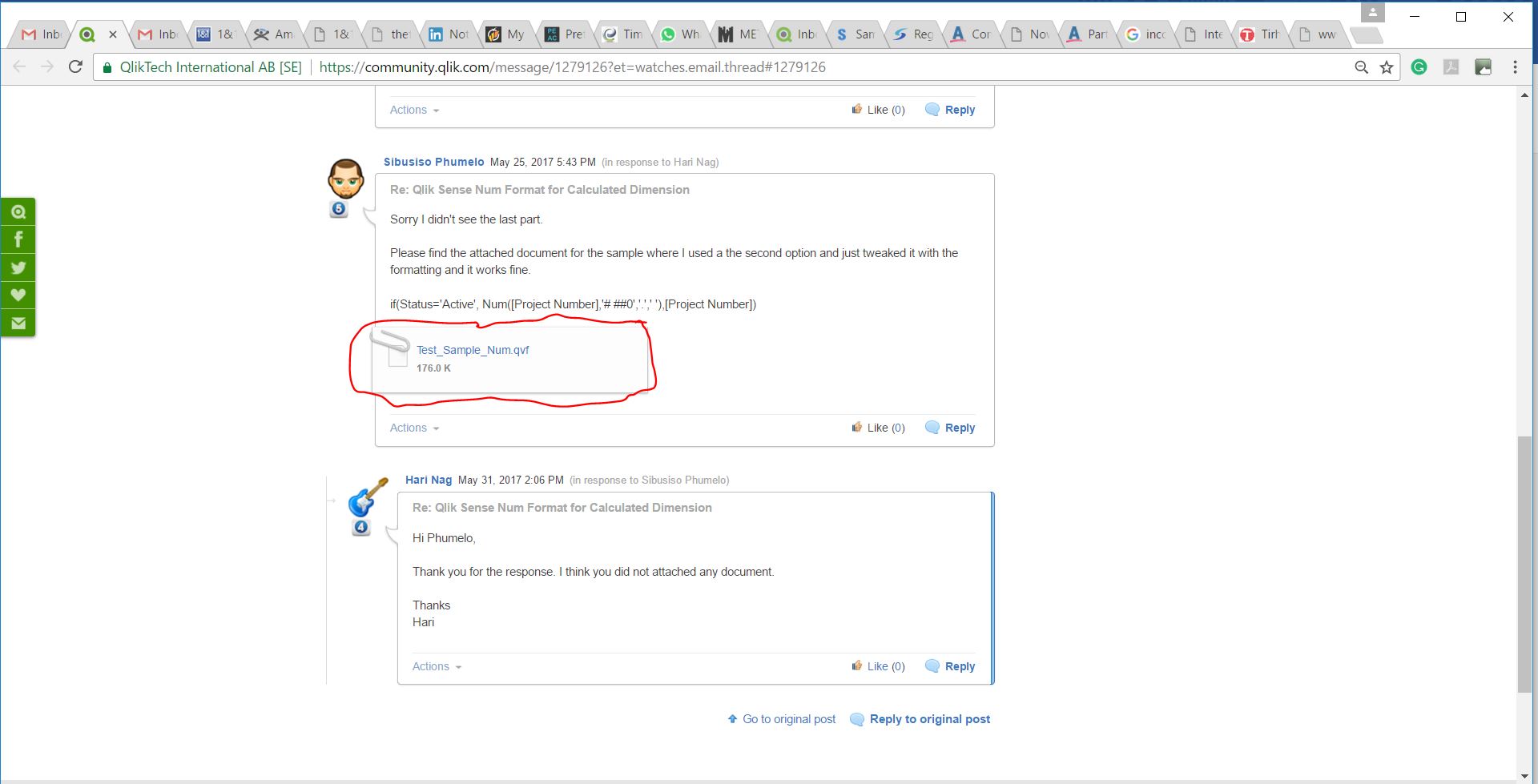Click the Chrome profile avatar button
This screenshot has height=784, width=1538.
[1373, 13]
